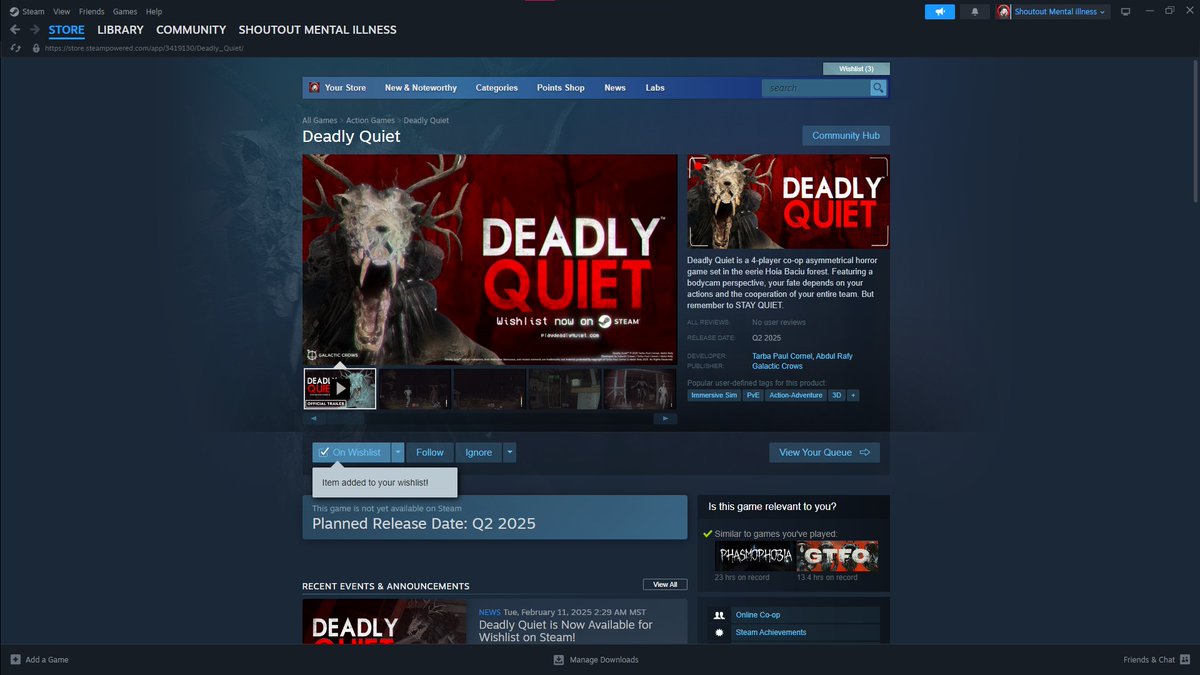Open the Friends & Chat icon
The width and height of the screenshot is (1200, 675).
tap(1185, 660)
